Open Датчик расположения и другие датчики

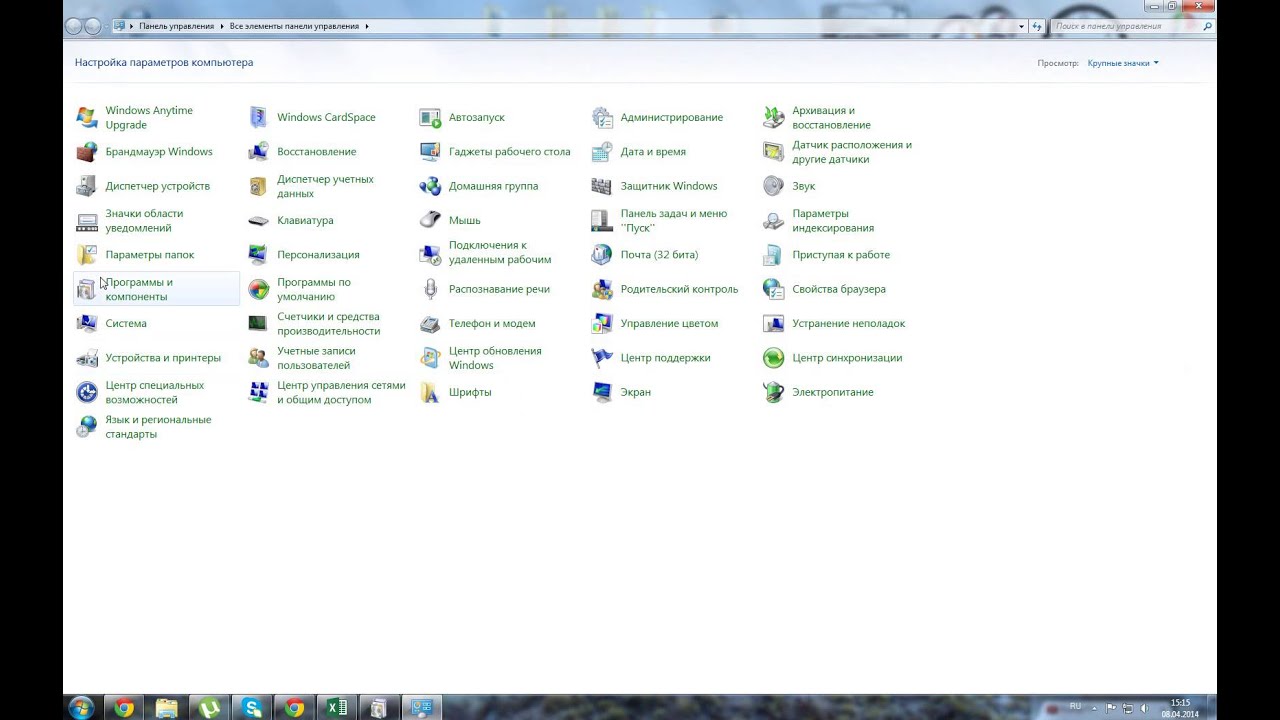click(x=852, y=152)
